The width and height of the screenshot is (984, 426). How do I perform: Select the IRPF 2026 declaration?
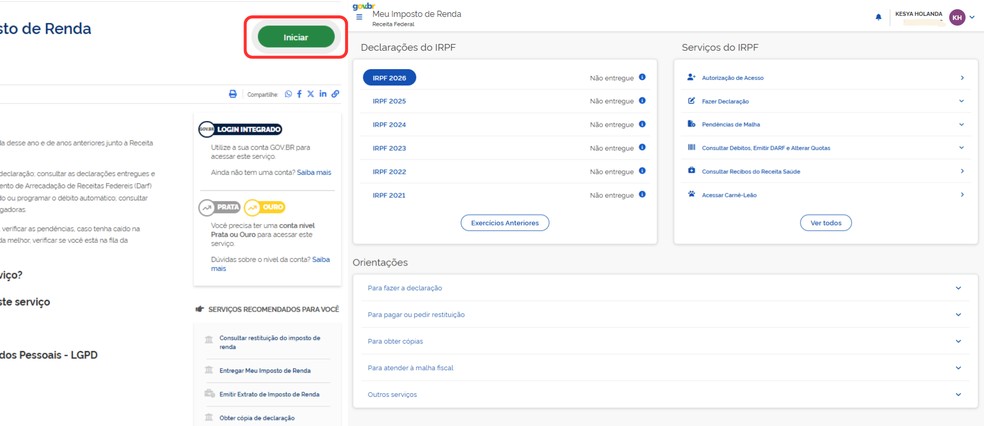tap(389, 78)
